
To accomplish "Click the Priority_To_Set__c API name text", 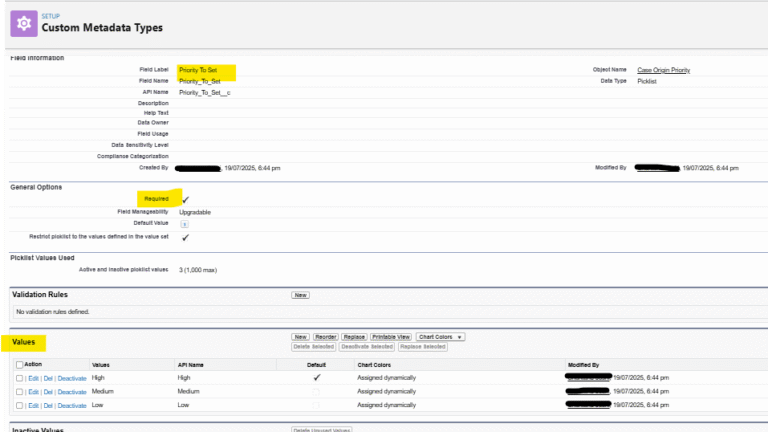I will click(x=205, y=93).
